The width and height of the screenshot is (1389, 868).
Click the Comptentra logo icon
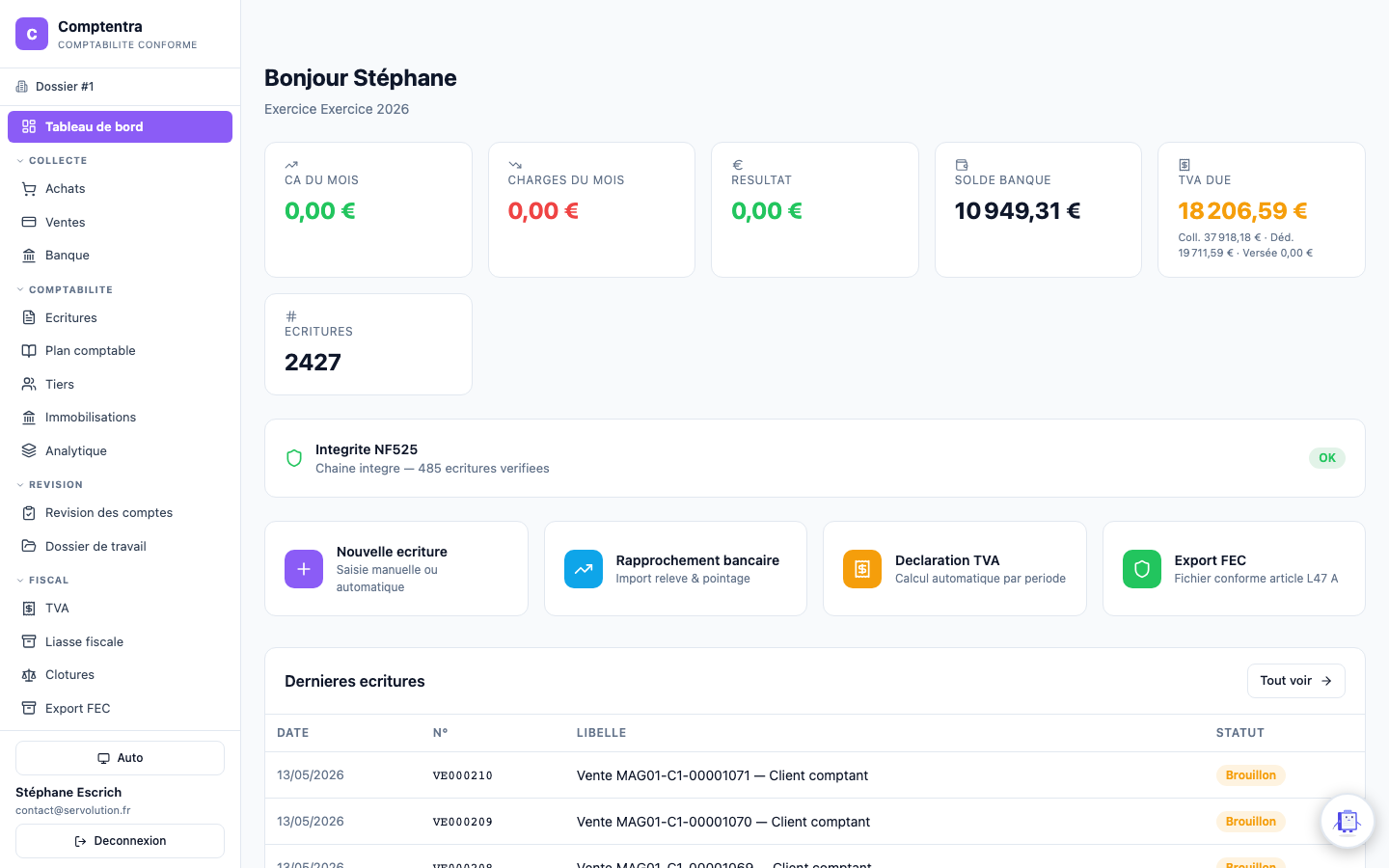(x=32, y=34)
